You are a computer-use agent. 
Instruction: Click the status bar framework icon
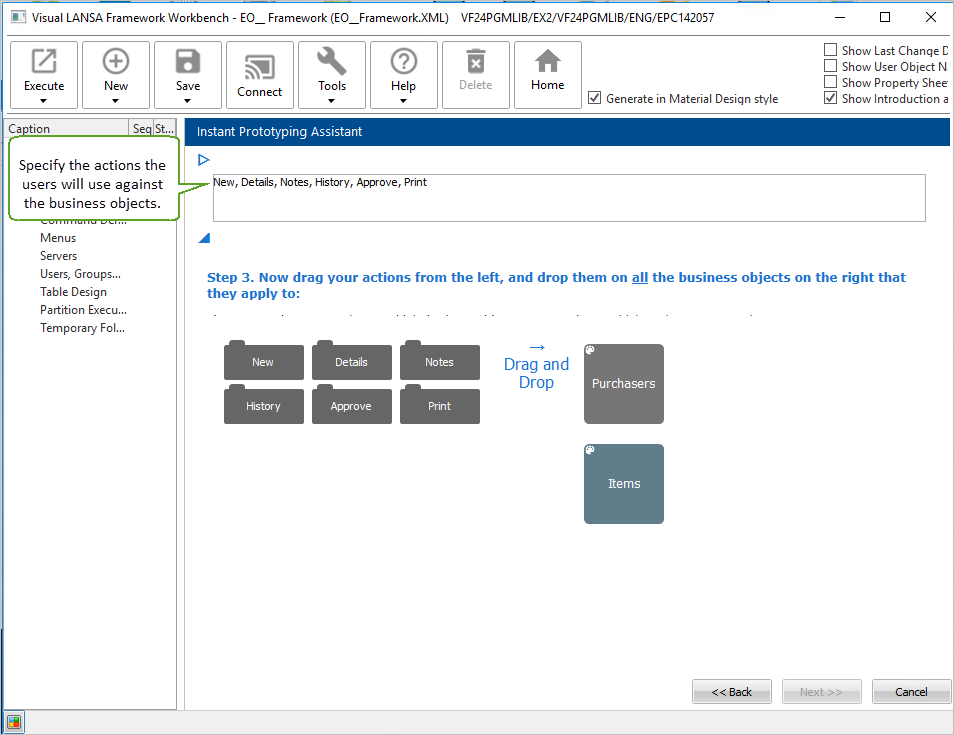tap(14, 723)
